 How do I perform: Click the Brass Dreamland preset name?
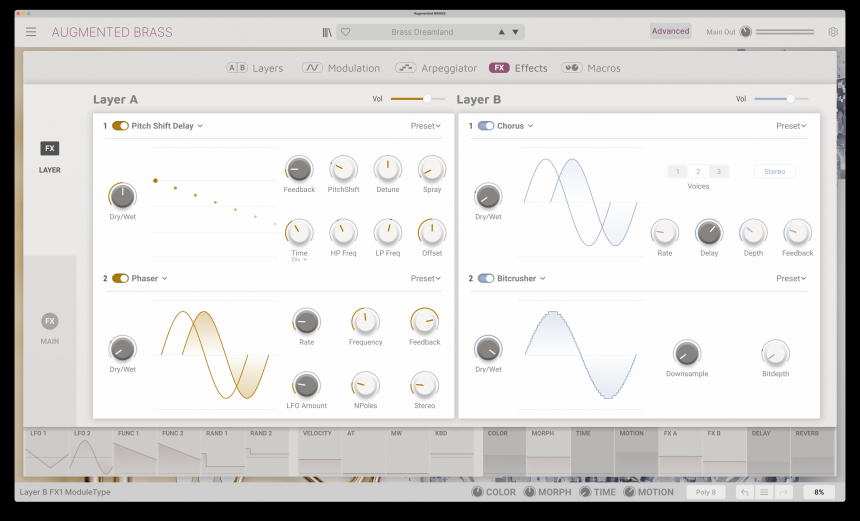pos(422,32)
